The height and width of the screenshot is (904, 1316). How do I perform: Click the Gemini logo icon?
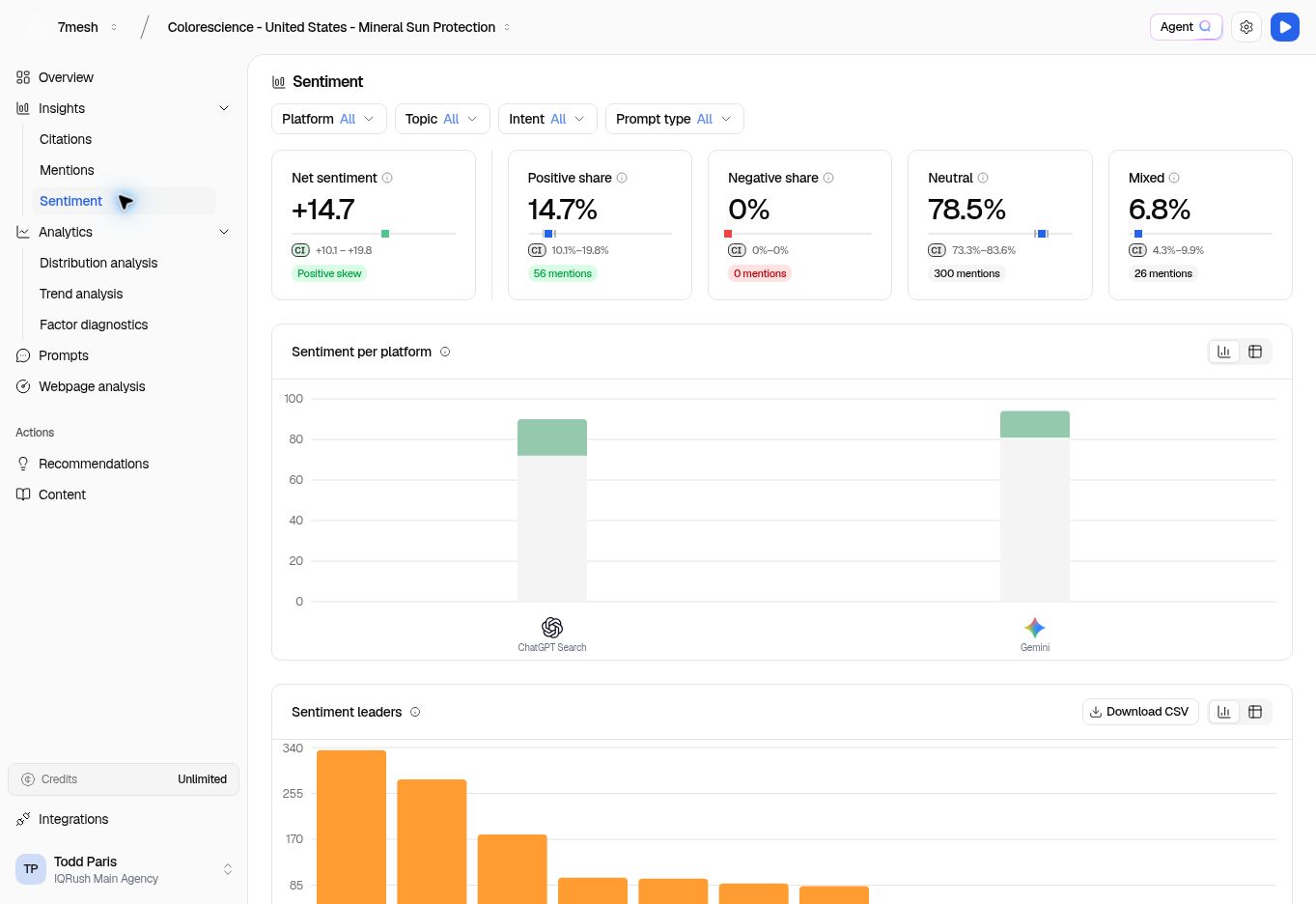point(1035,628)
